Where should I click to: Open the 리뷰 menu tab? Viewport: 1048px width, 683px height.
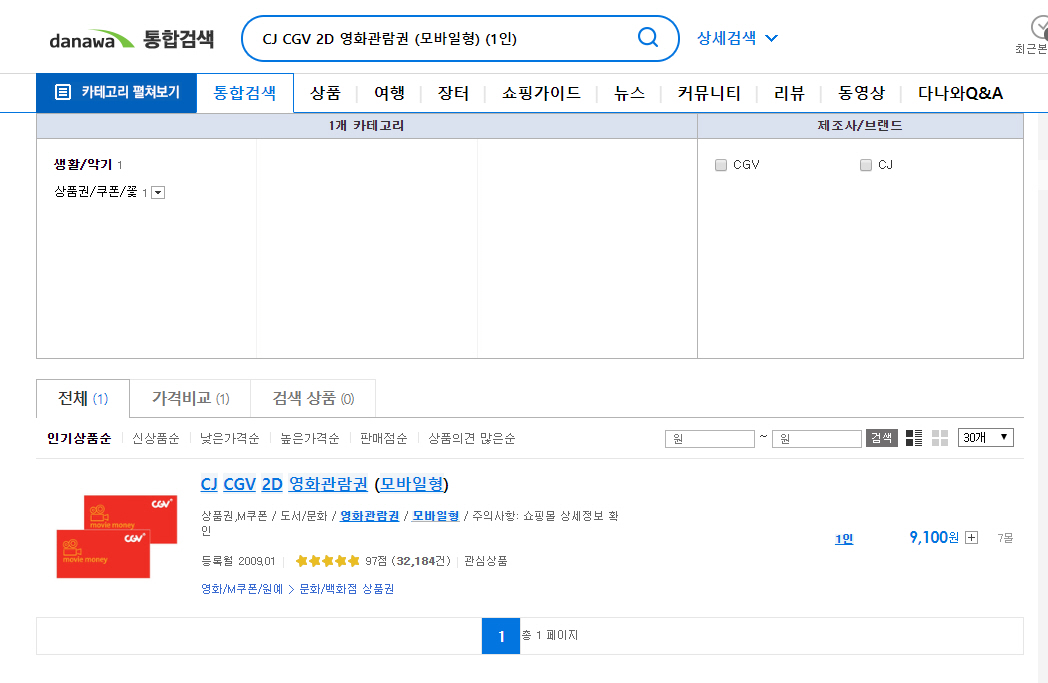click(x=789, y=93)
